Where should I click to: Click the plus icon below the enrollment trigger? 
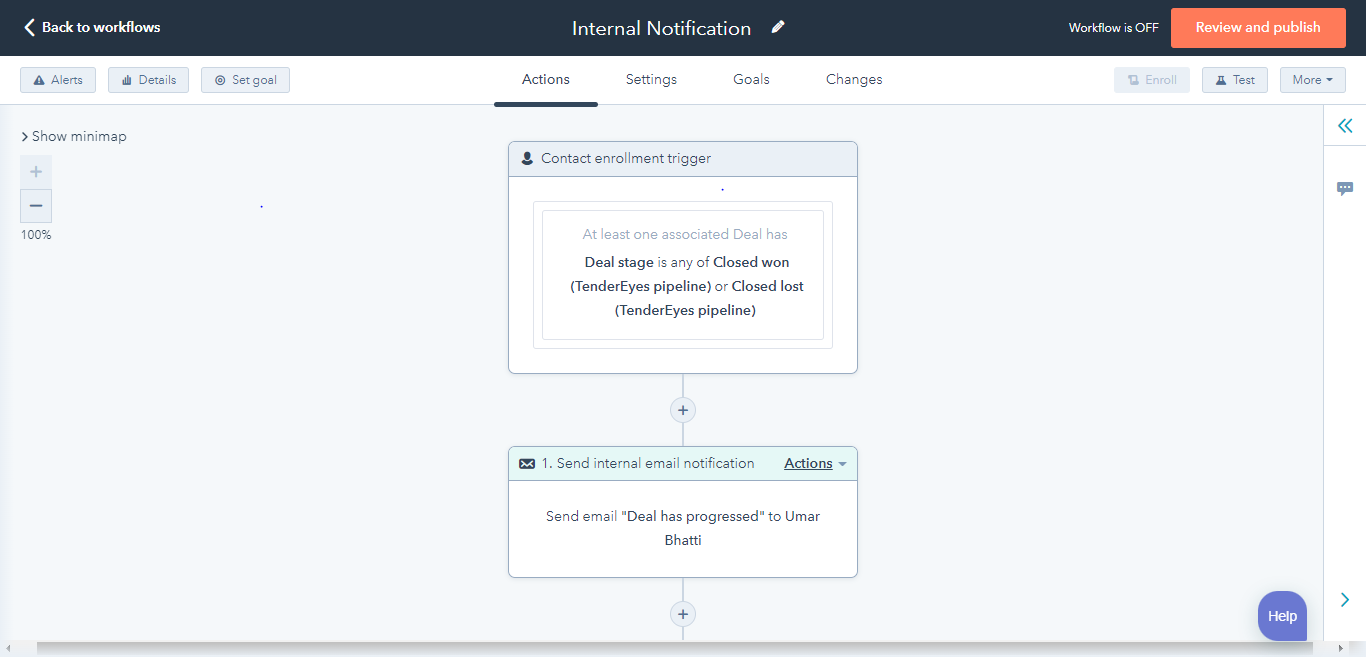pos(682,409)
